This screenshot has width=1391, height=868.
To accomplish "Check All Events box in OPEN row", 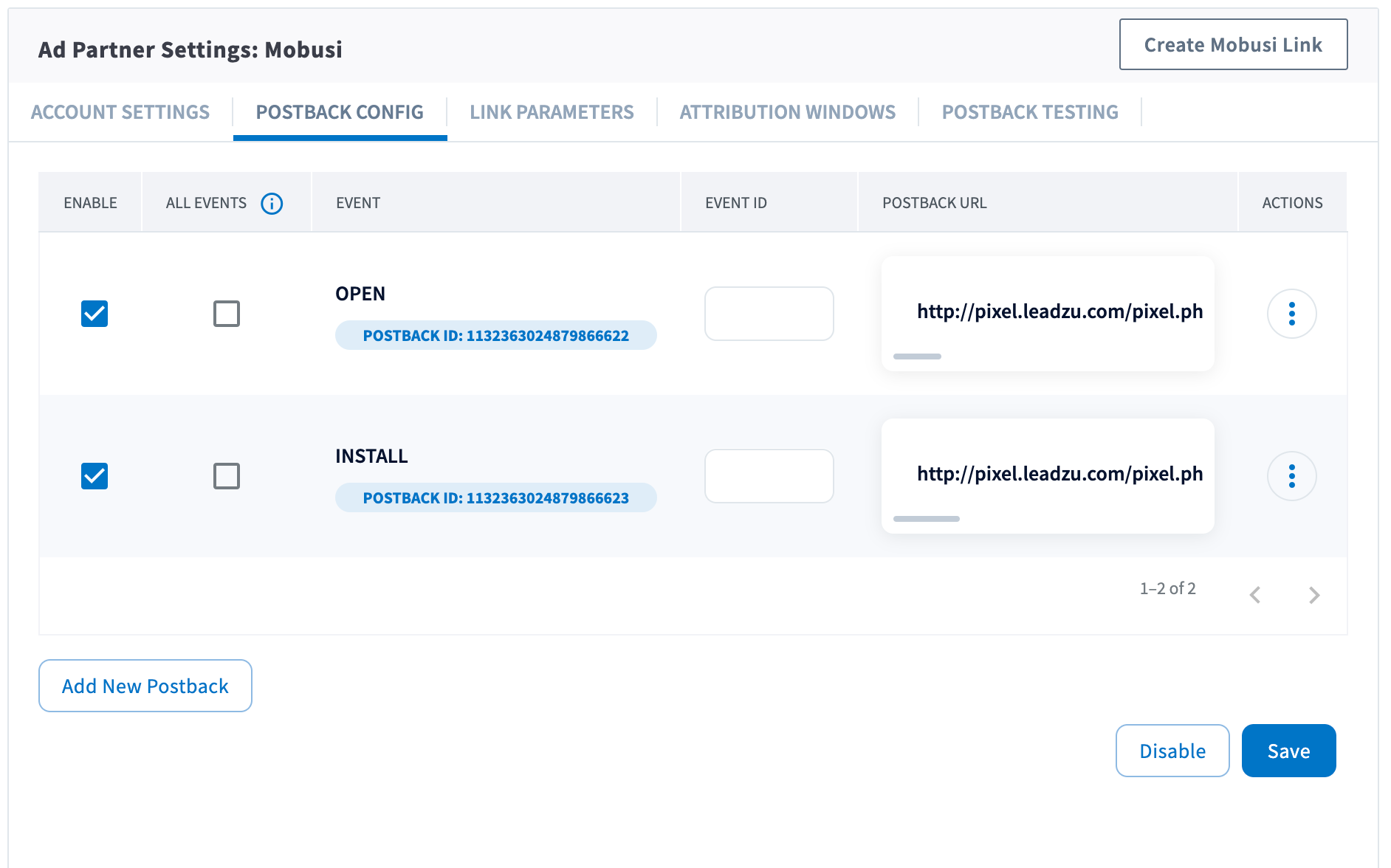I will pyautogui.click(x=227, y=314).
